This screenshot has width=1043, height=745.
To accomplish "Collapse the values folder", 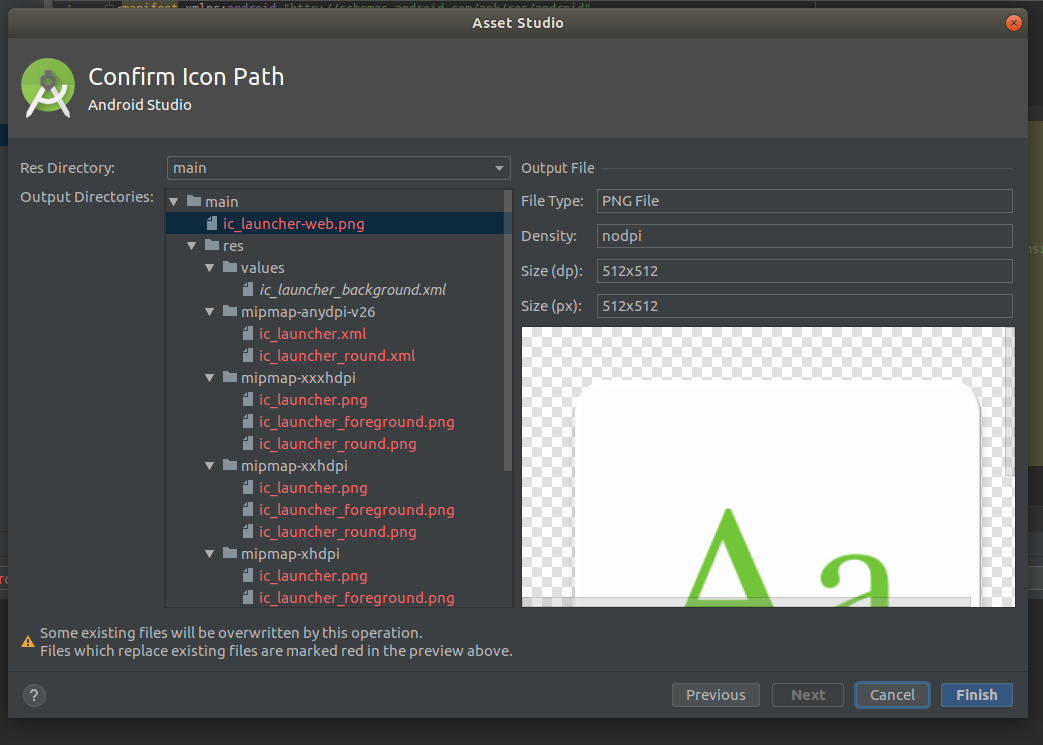I will tap(210, 267).
